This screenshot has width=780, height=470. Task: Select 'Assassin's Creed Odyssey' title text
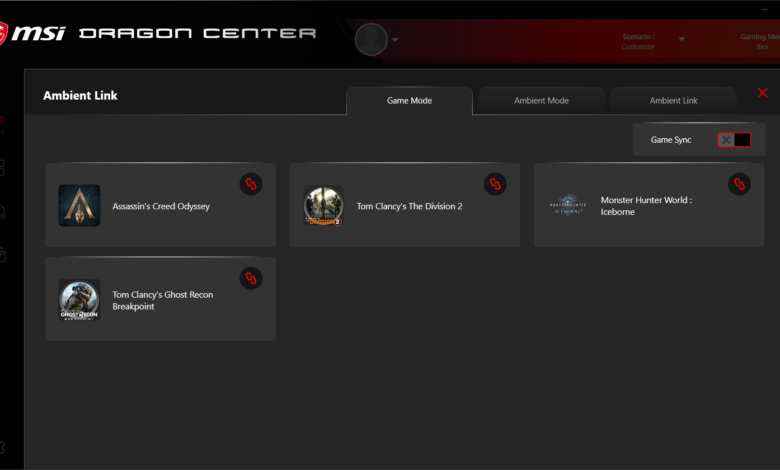(161, 206)
